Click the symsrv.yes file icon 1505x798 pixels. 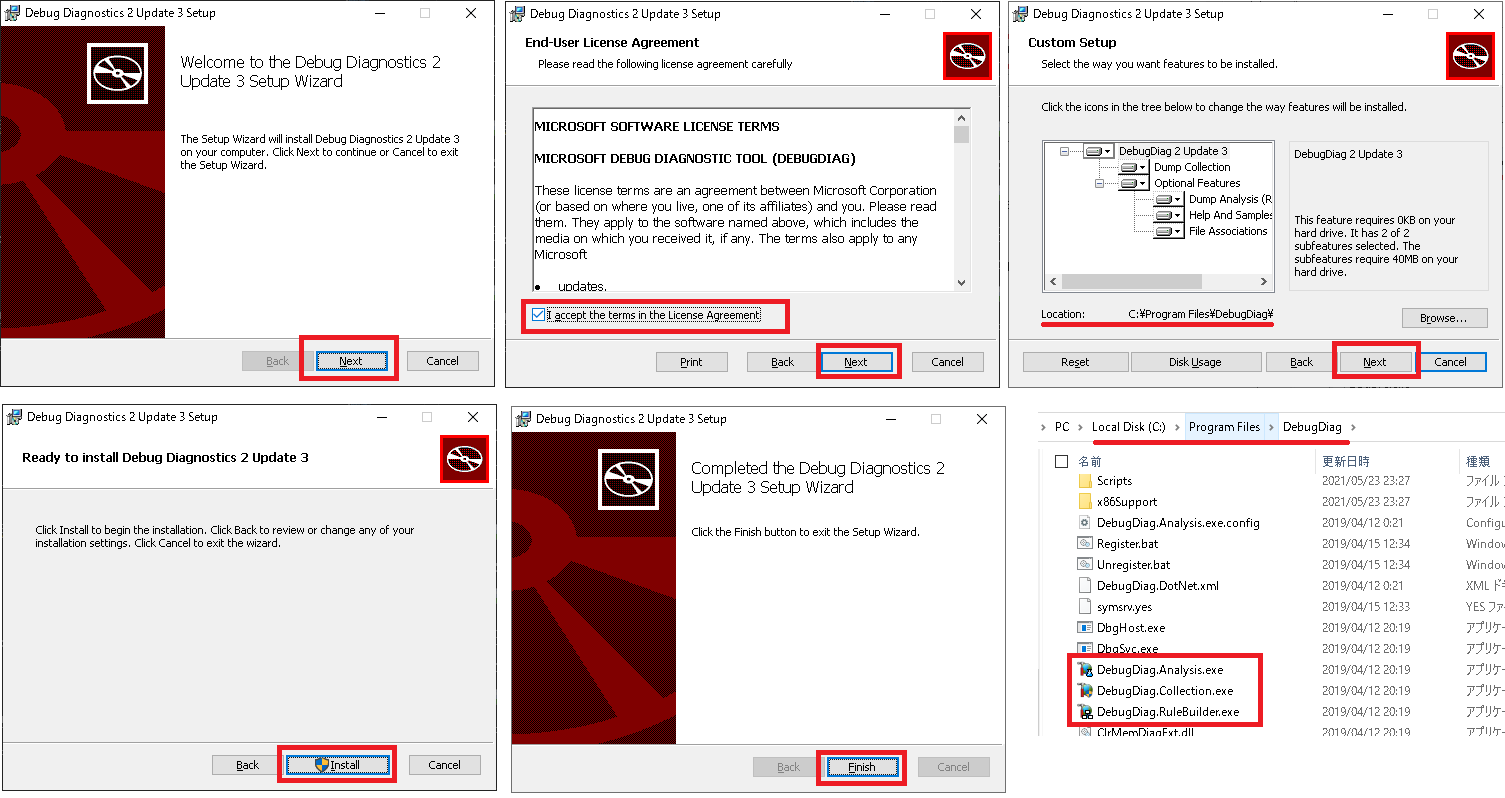[1084, 607]
